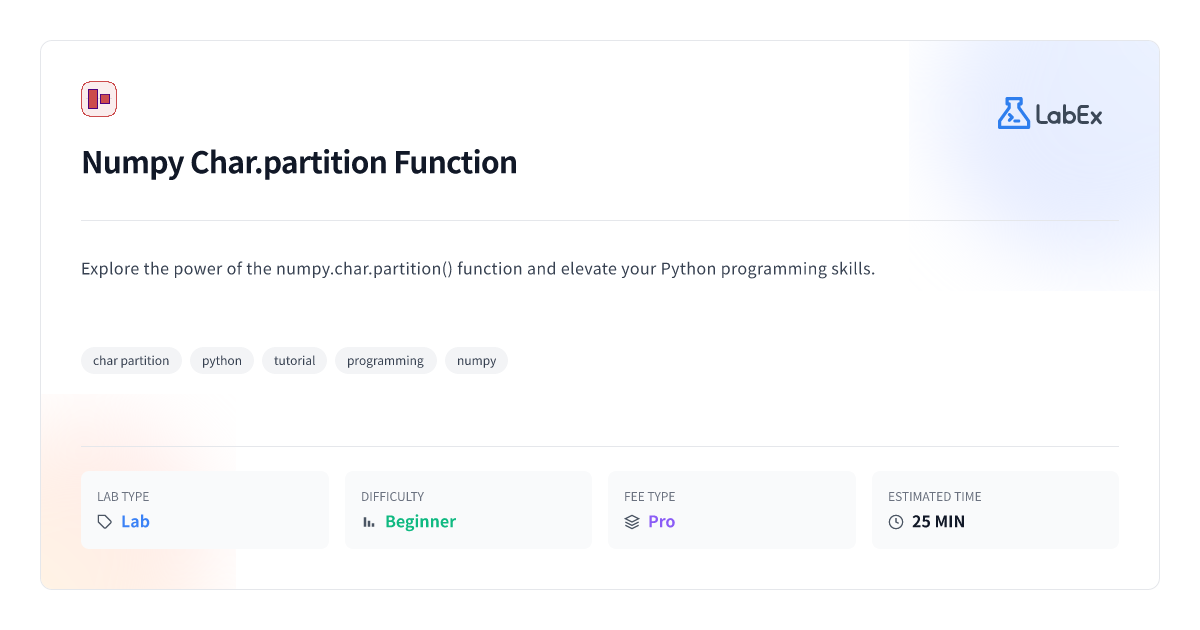This screenshot has height=630, width=1200.
Task: Click the red lab thumbnail icon
Action: [x=99, y=99]
